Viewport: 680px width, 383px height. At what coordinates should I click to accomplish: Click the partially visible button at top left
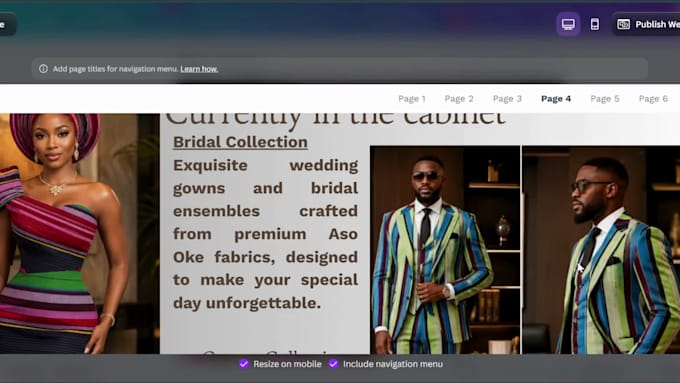tap(7, 24)
